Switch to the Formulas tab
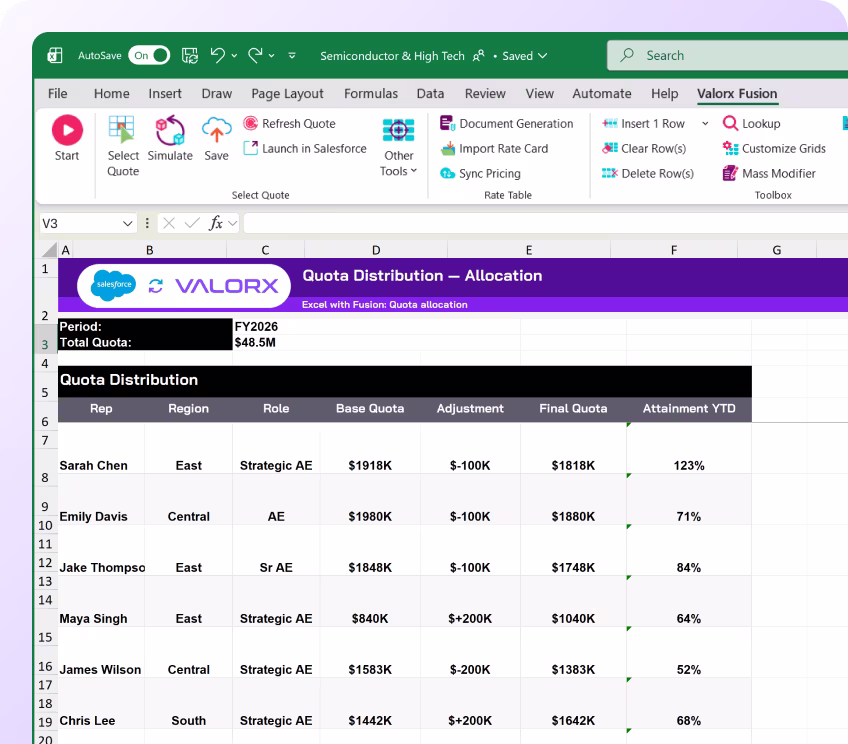Screen dimensions: 848x744 click(x=370, y=94)
